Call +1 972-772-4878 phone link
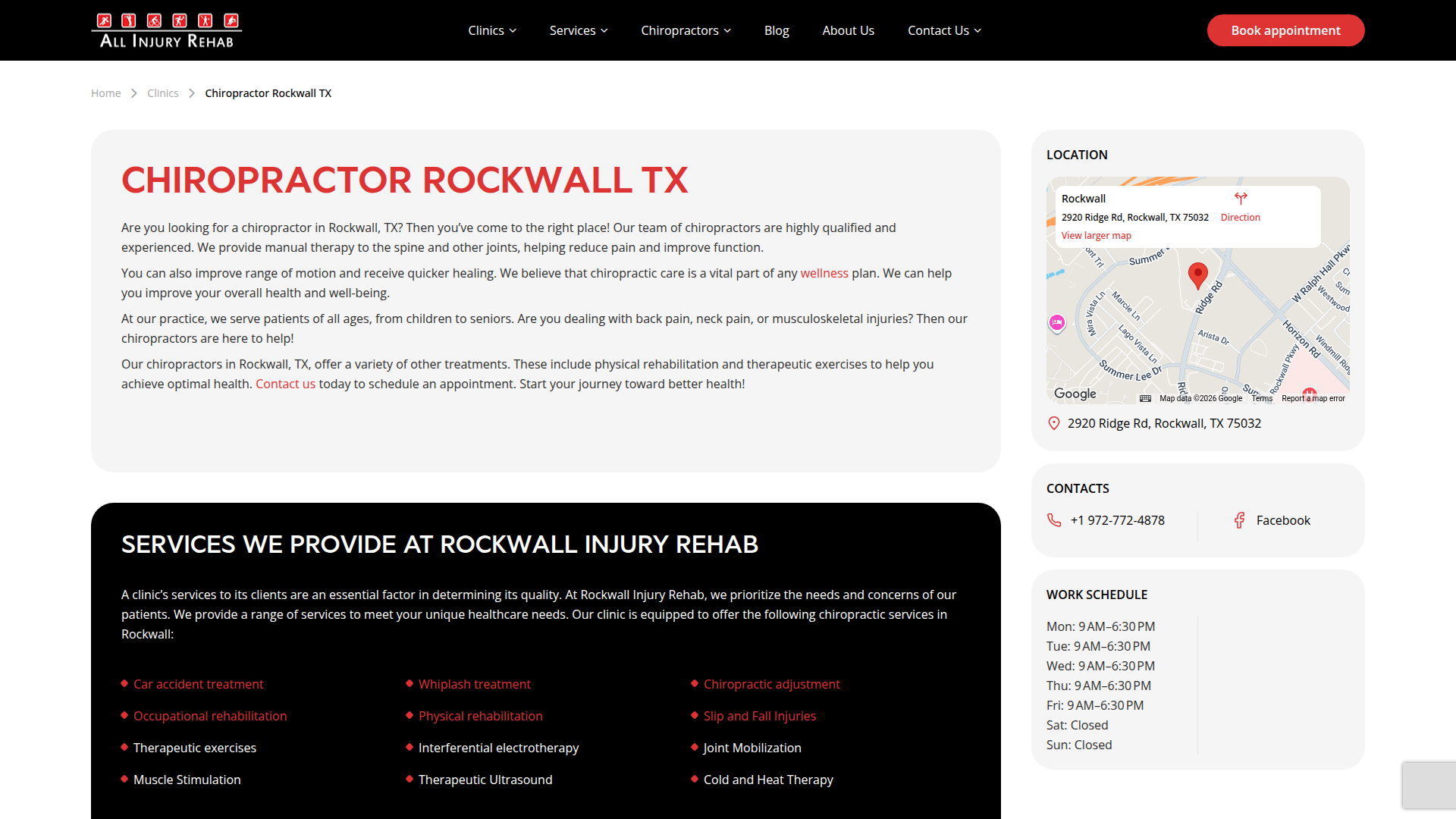This screenshot has height=819, width=1456. click(x=1118, y=520)
